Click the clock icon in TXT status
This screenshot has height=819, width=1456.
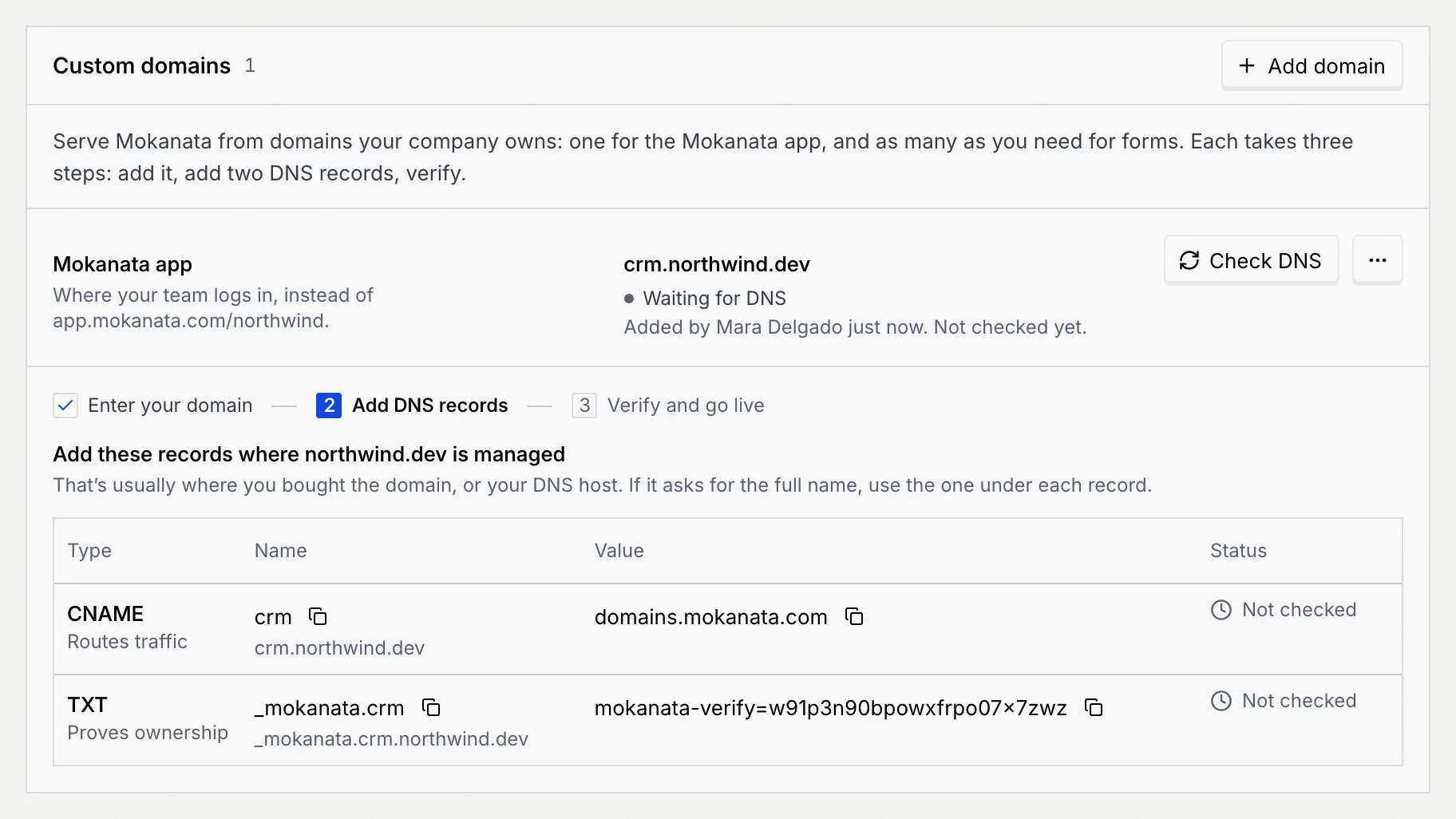(x=1221, y=701)
